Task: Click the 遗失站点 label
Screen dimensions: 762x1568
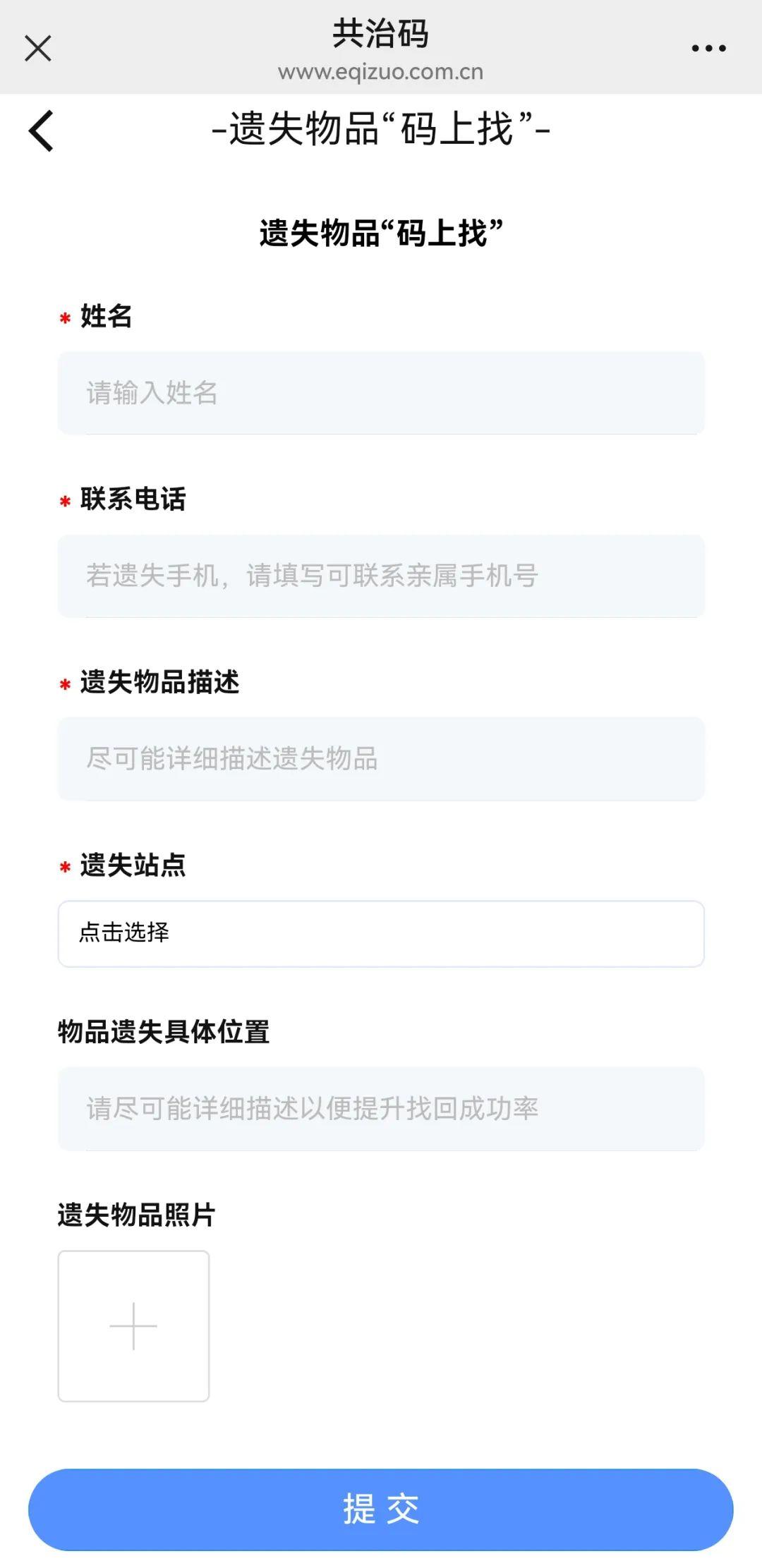Action: pyautogui.click(x=133, y=865)
